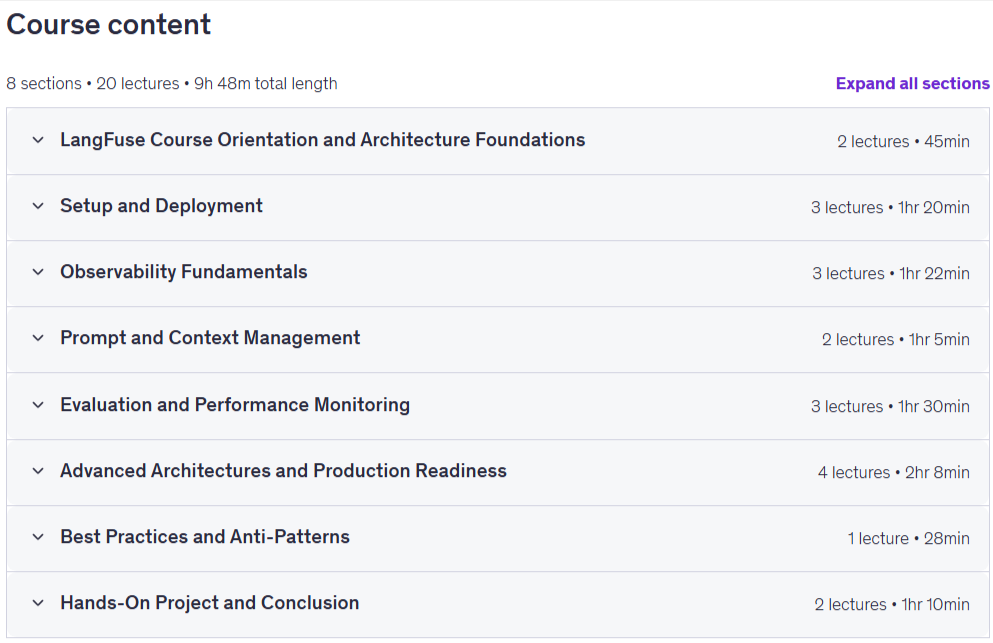Screen dimensions: 993x643
Task: Expand chevron for Evaluation and Performance Monitoring
Action: 38,405
